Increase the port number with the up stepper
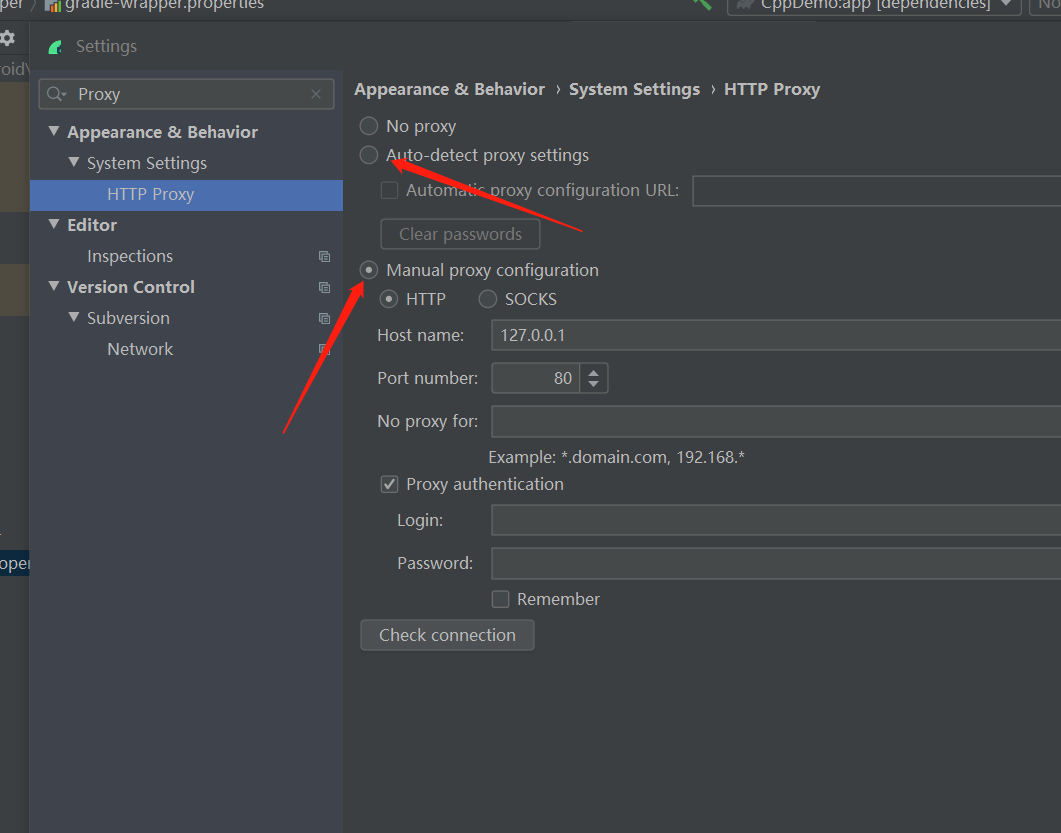Screen dimensions: 1061x833 [592, 372]
